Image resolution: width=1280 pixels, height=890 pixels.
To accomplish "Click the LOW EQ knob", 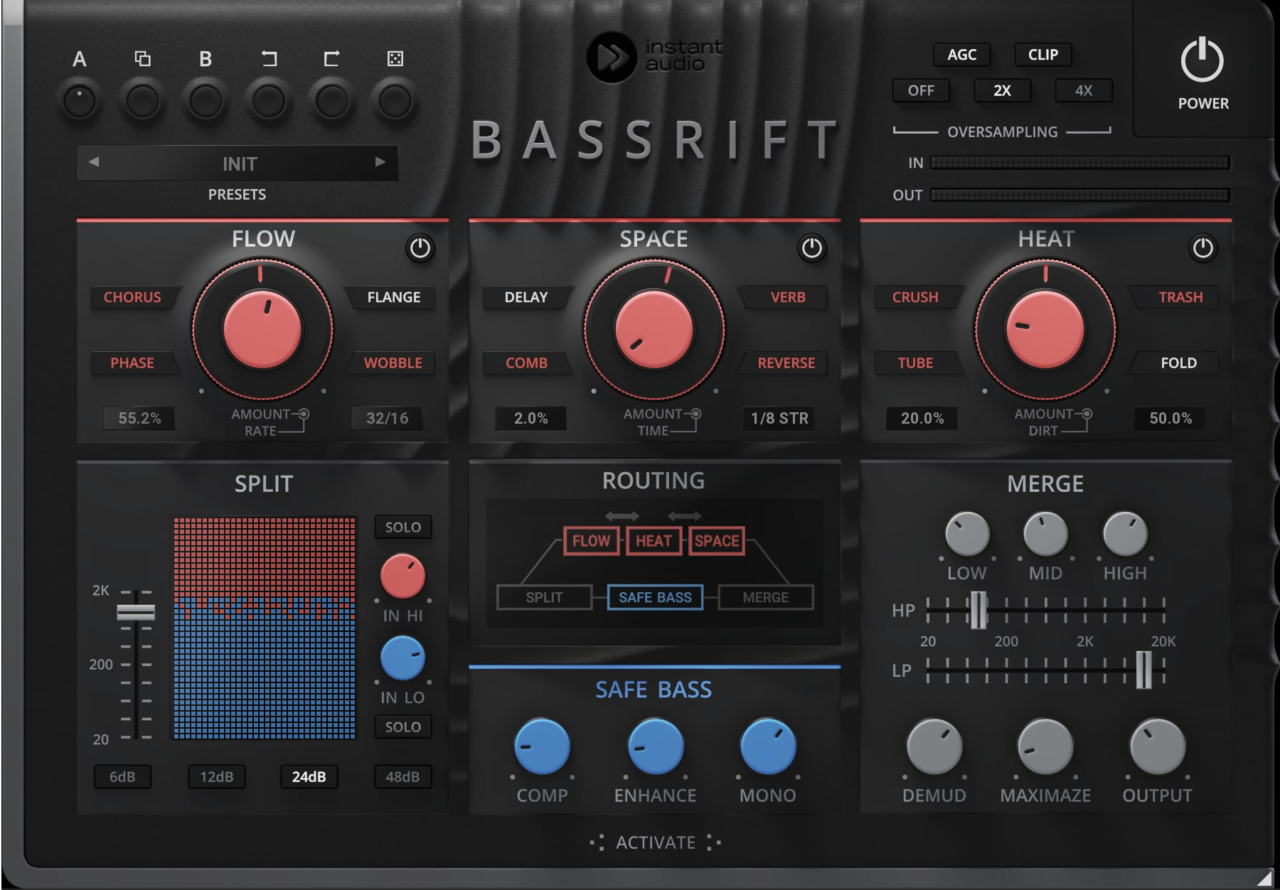I will pos(967,534).
